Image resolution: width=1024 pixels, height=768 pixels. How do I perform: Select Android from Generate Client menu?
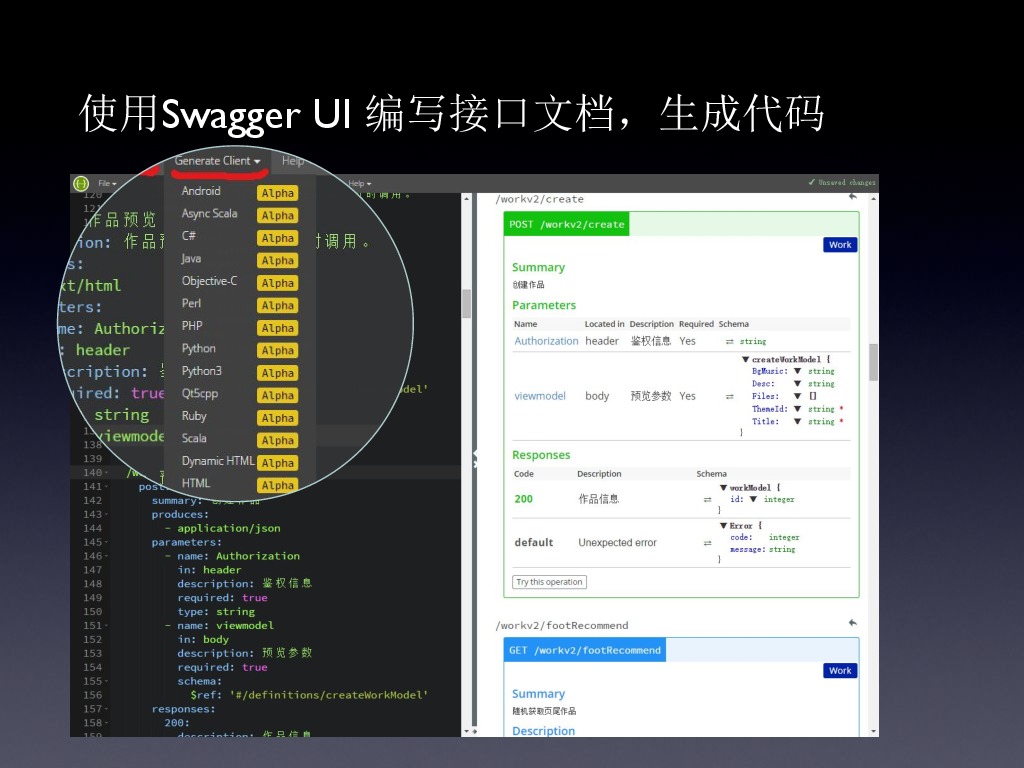click(201, 191)
